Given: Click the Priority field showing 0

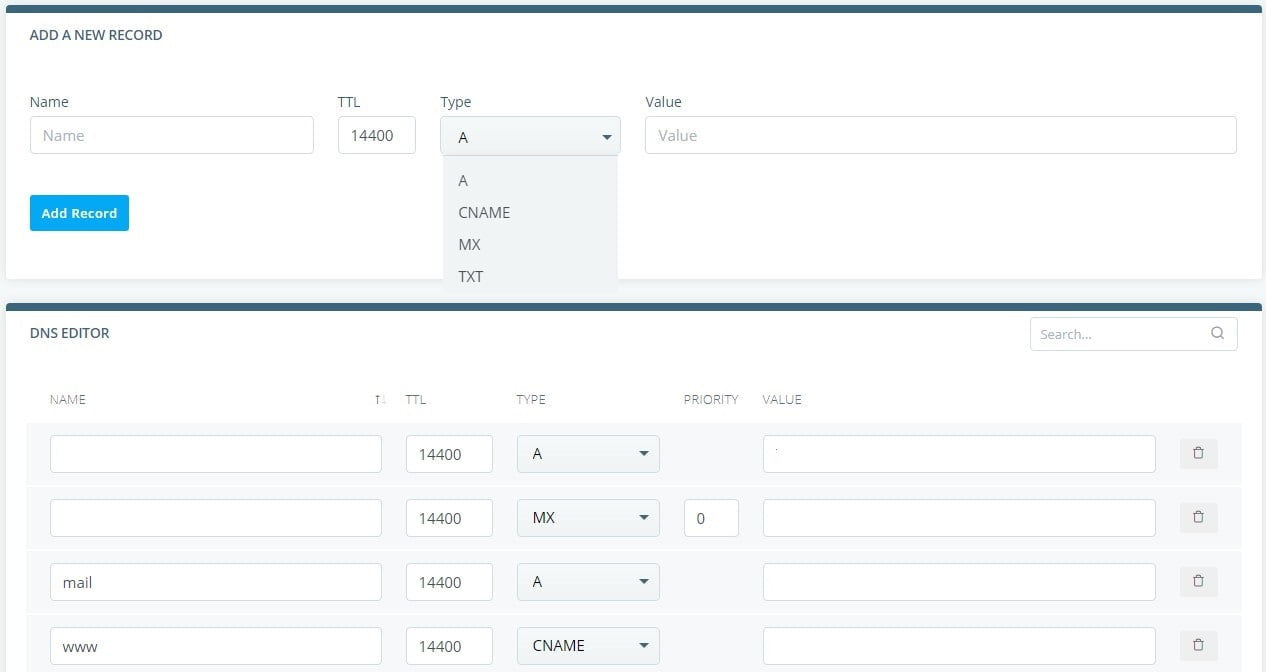Looking at the screenshot, I should (711, 517).
